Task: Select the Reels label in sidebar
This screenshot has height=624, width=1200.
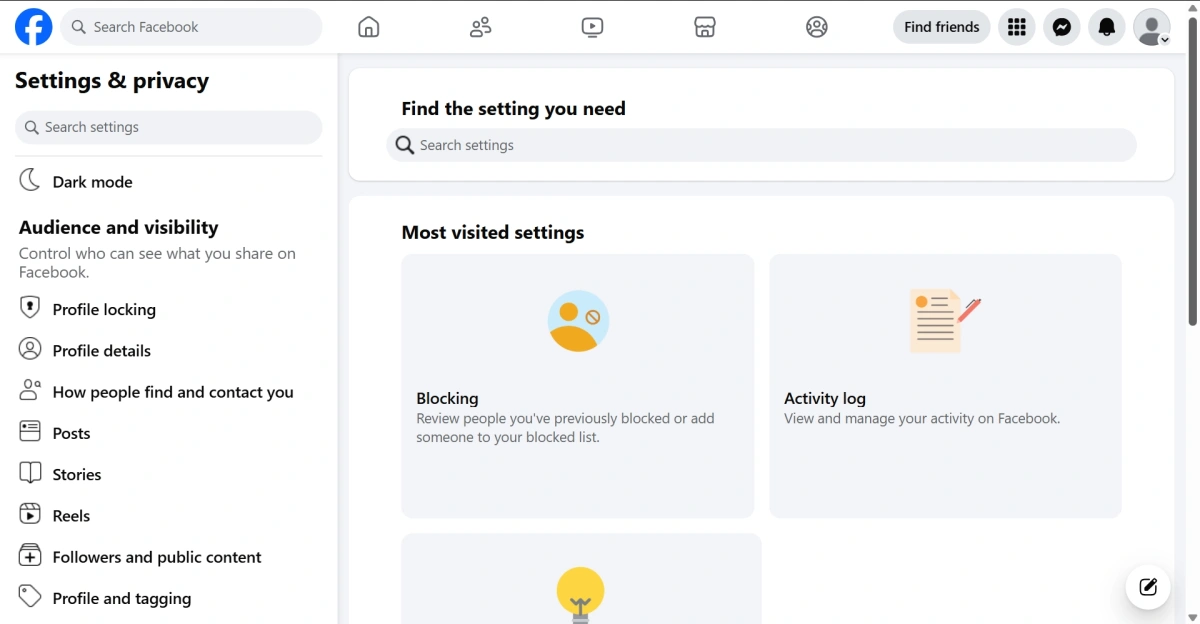Action: click(x=71, y=516)
